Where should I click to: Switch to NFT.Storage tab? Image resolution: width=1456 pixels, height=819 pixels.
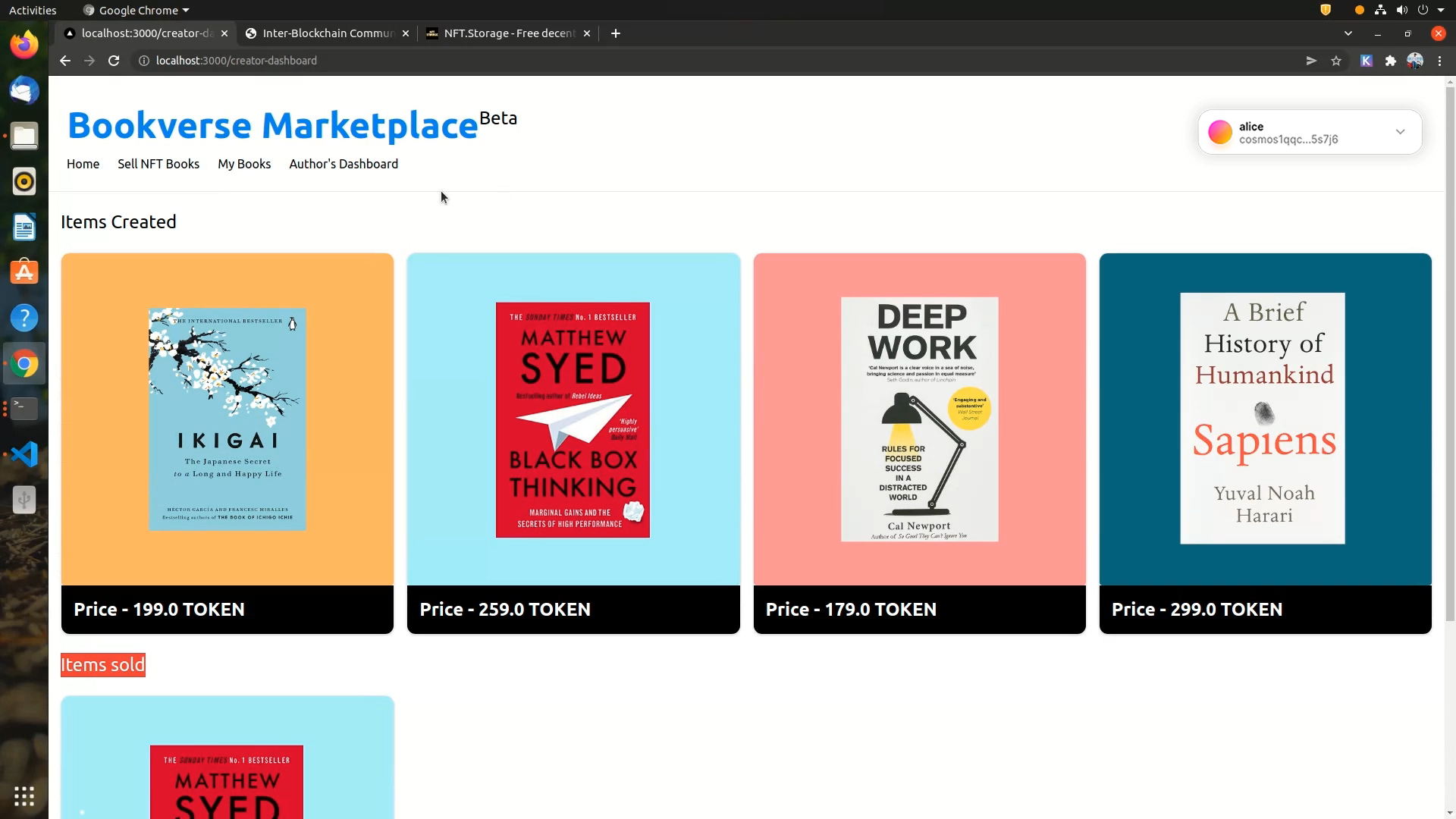[508, 33]
